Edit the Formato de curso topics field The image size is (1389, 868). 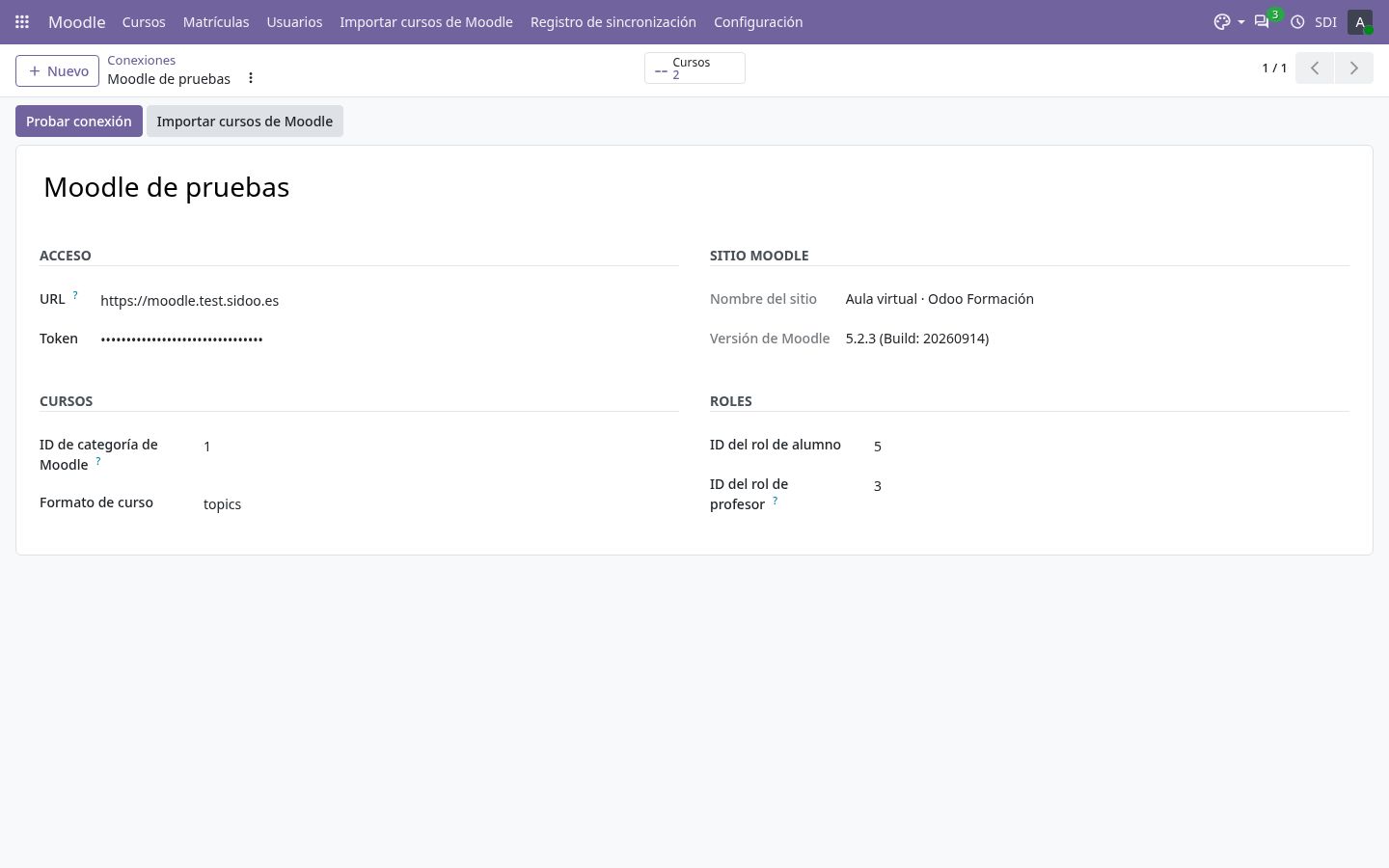(x=441, y=503)
